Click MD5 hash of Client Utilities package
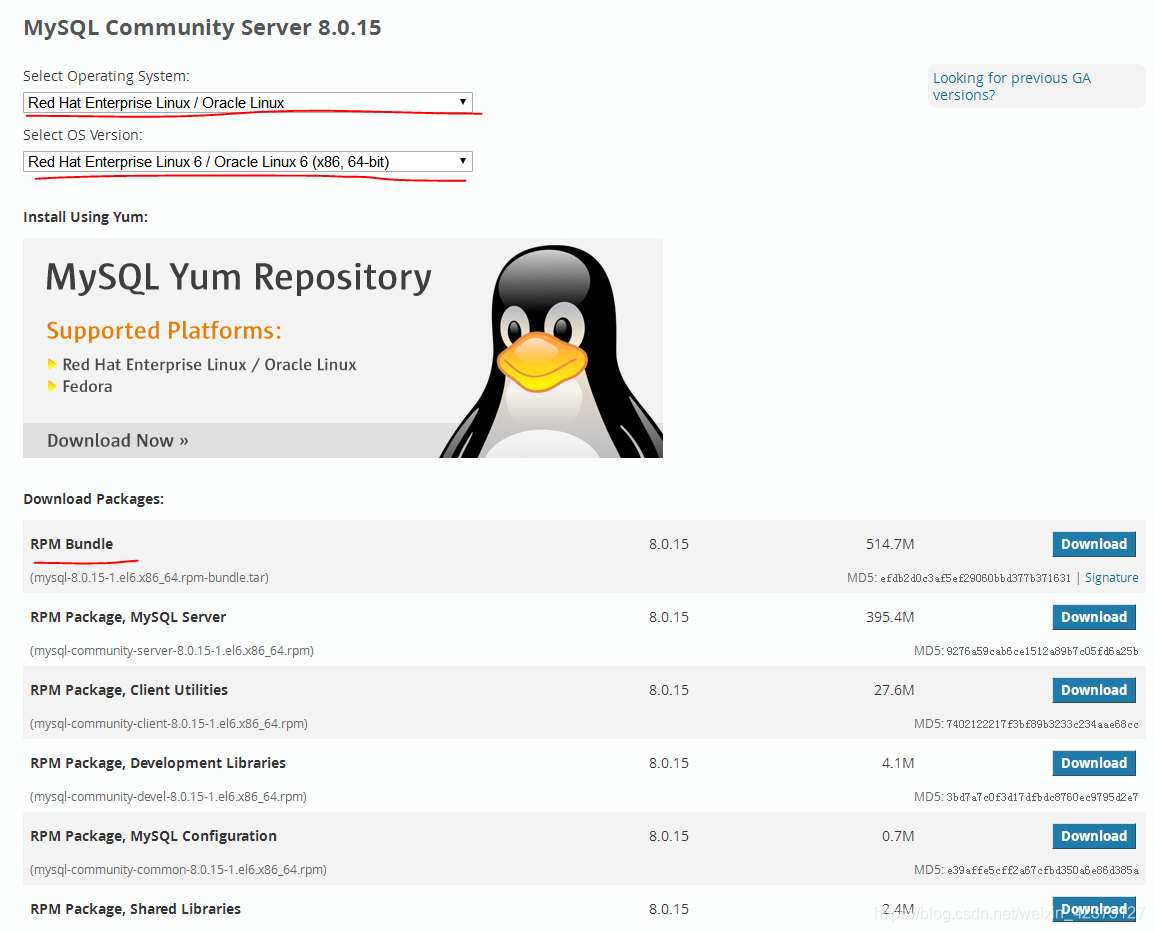 point(1042,724)
